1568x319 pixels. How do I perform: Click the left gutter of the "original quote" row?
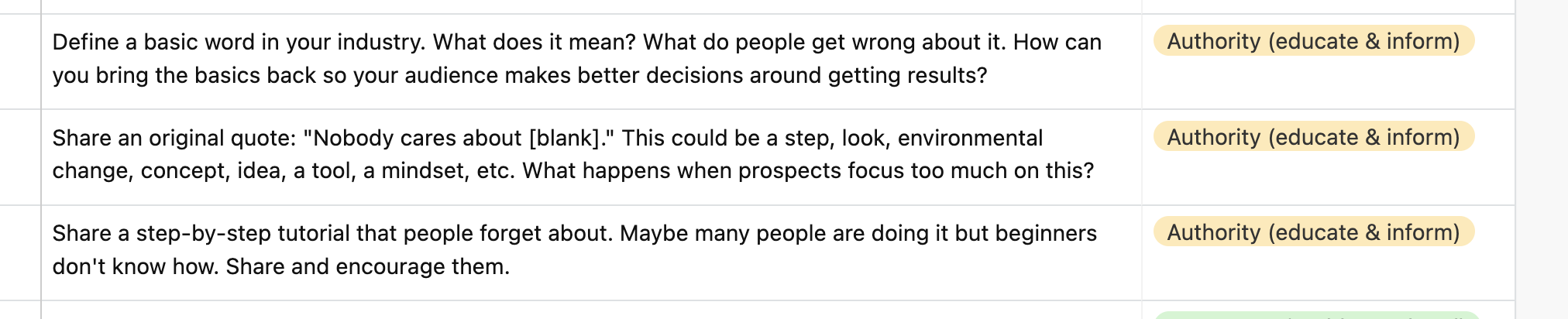click(x=20, y=156)
